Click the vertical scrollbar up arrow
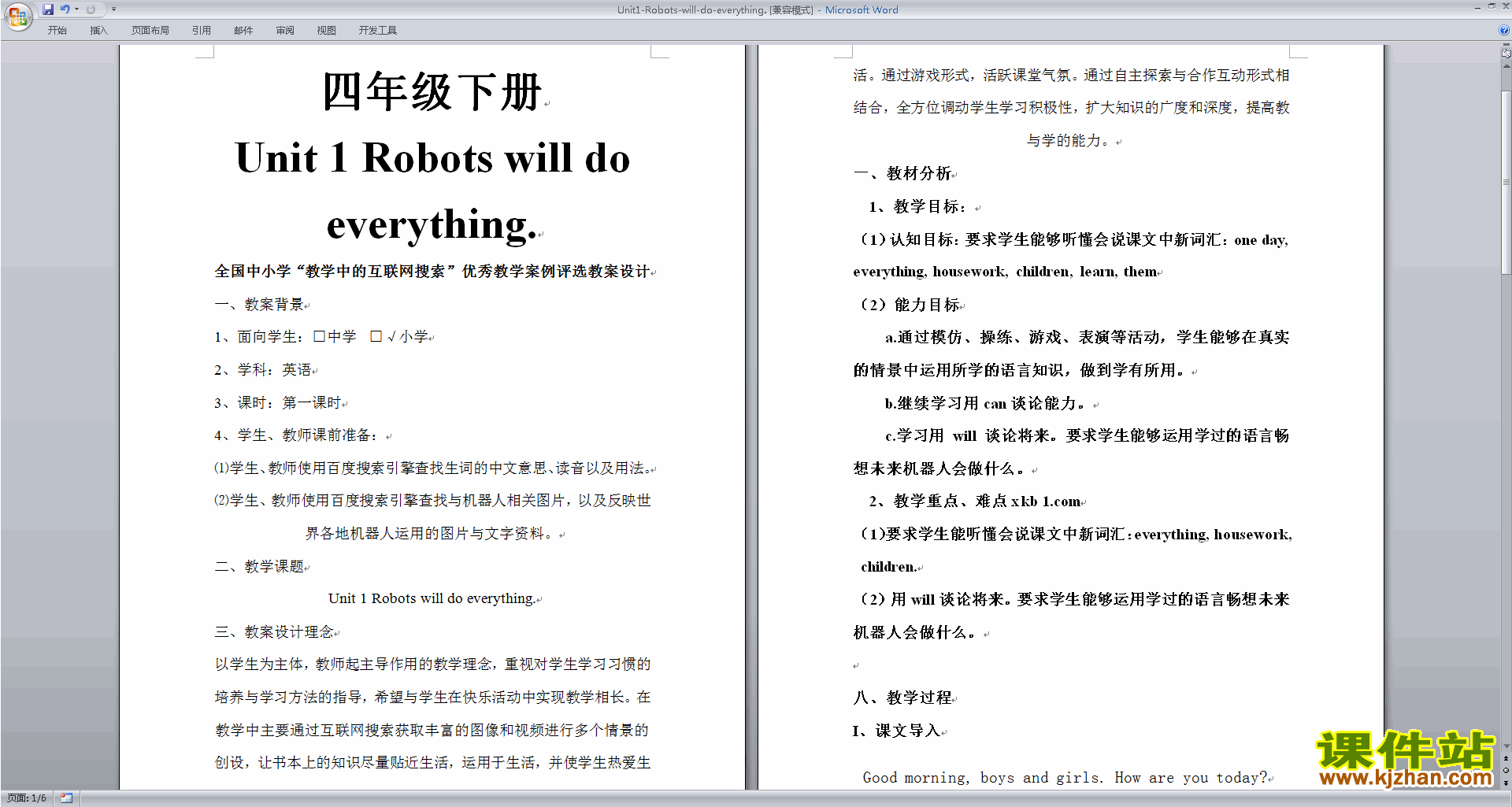Image resolution: width=1512 pixels, height=807 pixels. 1506,66
